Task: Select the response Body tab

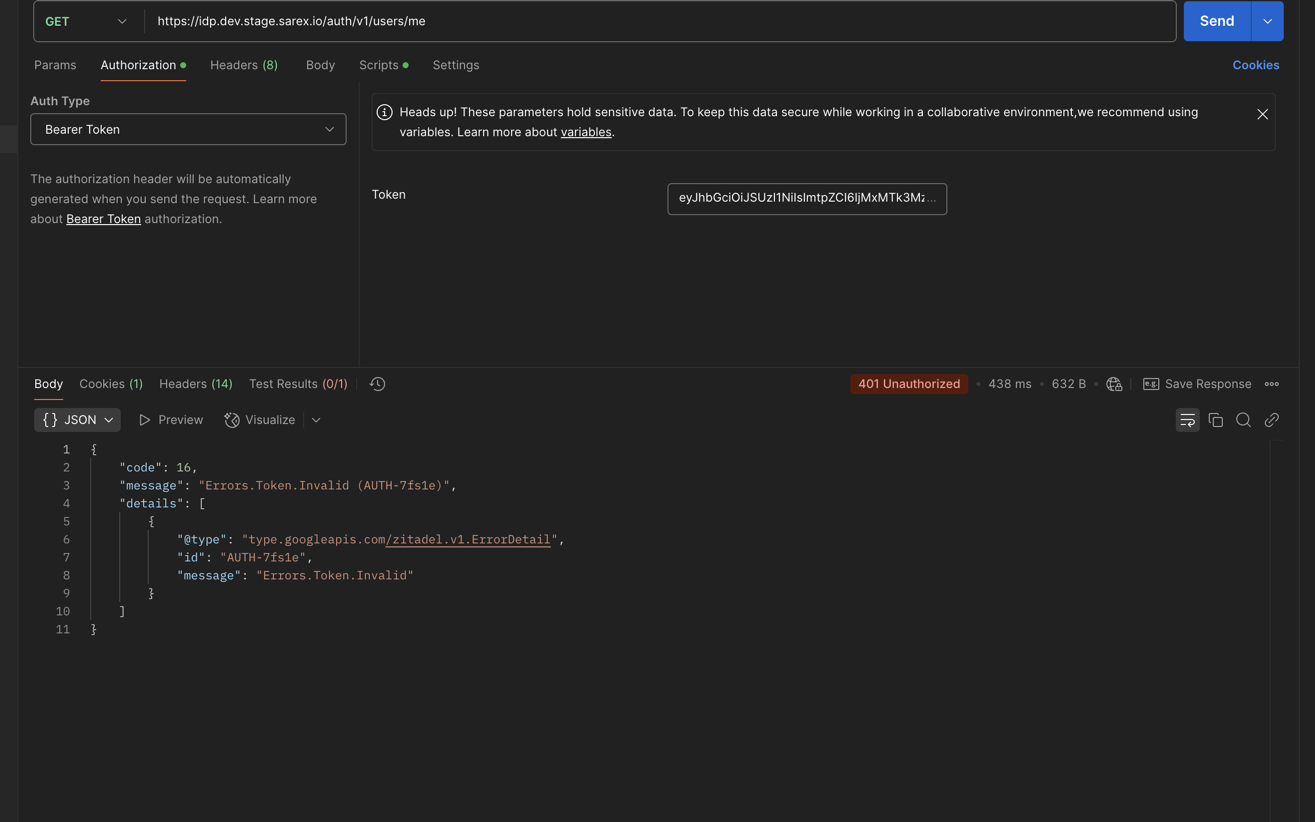Action: (48, 384)
